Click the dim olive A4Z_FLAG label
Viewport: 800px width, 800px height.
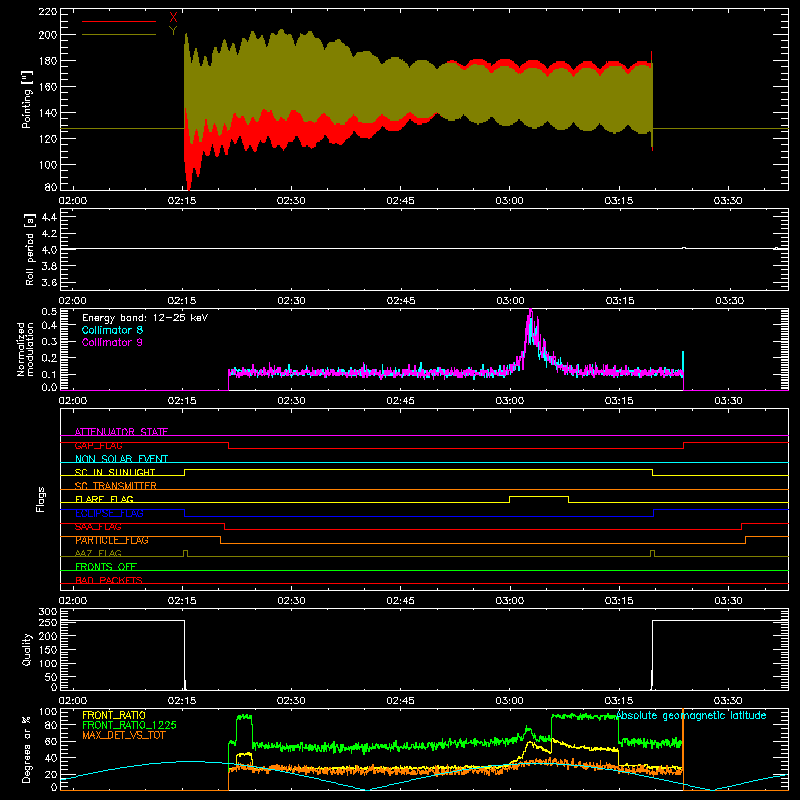coord(98,553)
